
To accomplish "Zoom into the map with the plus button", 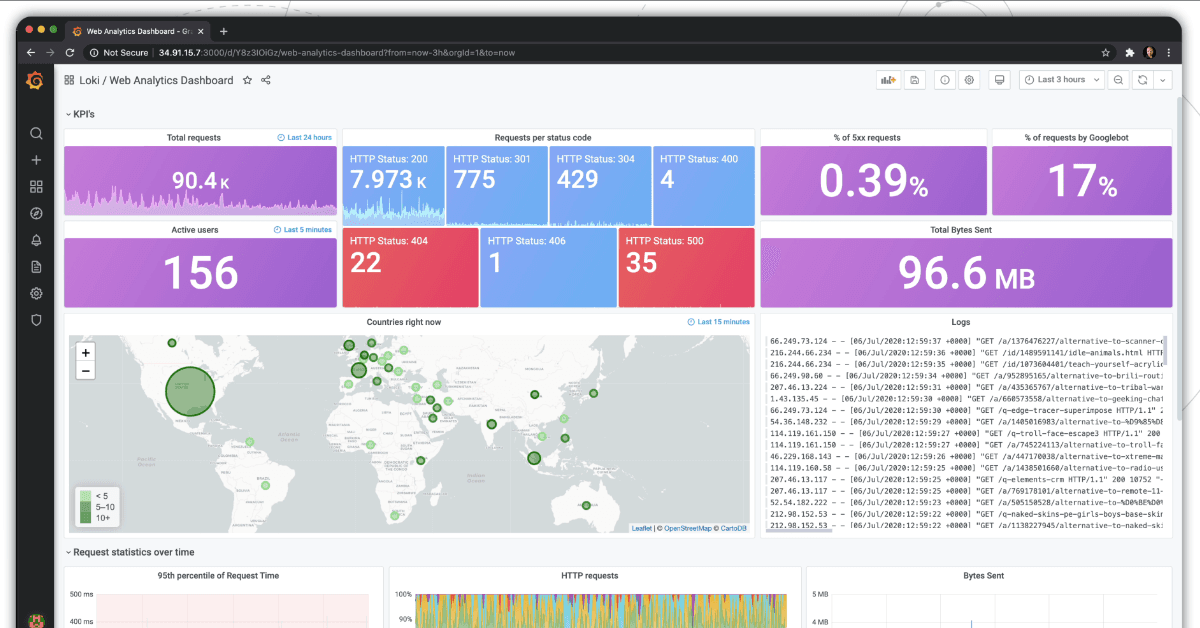I will click(85, 353).
